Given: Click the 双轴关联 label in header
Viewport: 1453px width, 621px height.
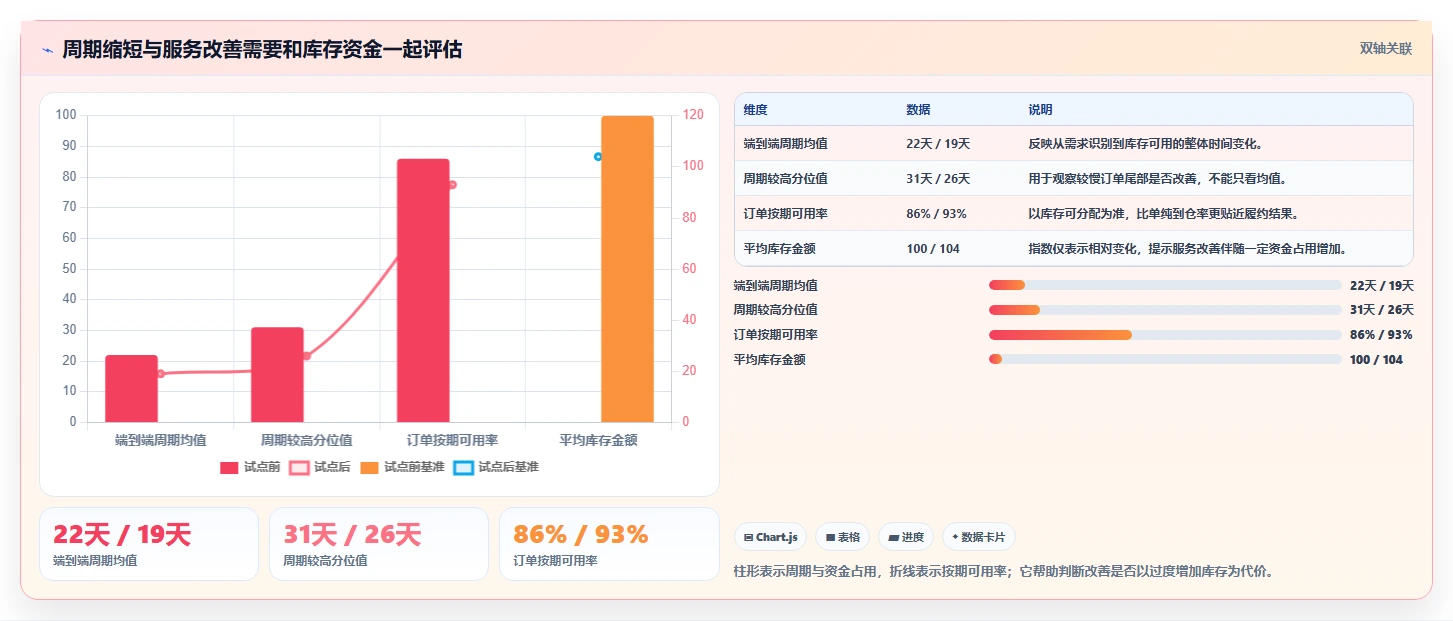Looking at the screenshot, I should [1385, 49].
